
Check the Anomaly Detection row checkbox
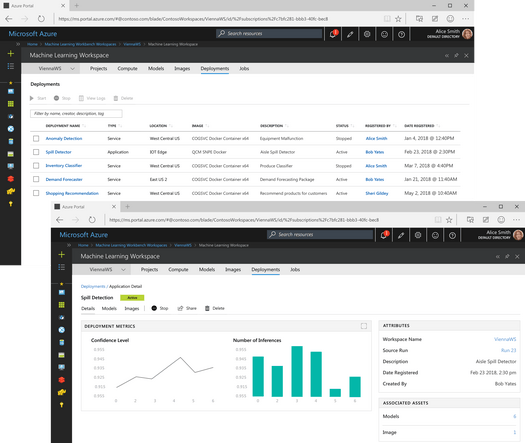coord(36,138)
